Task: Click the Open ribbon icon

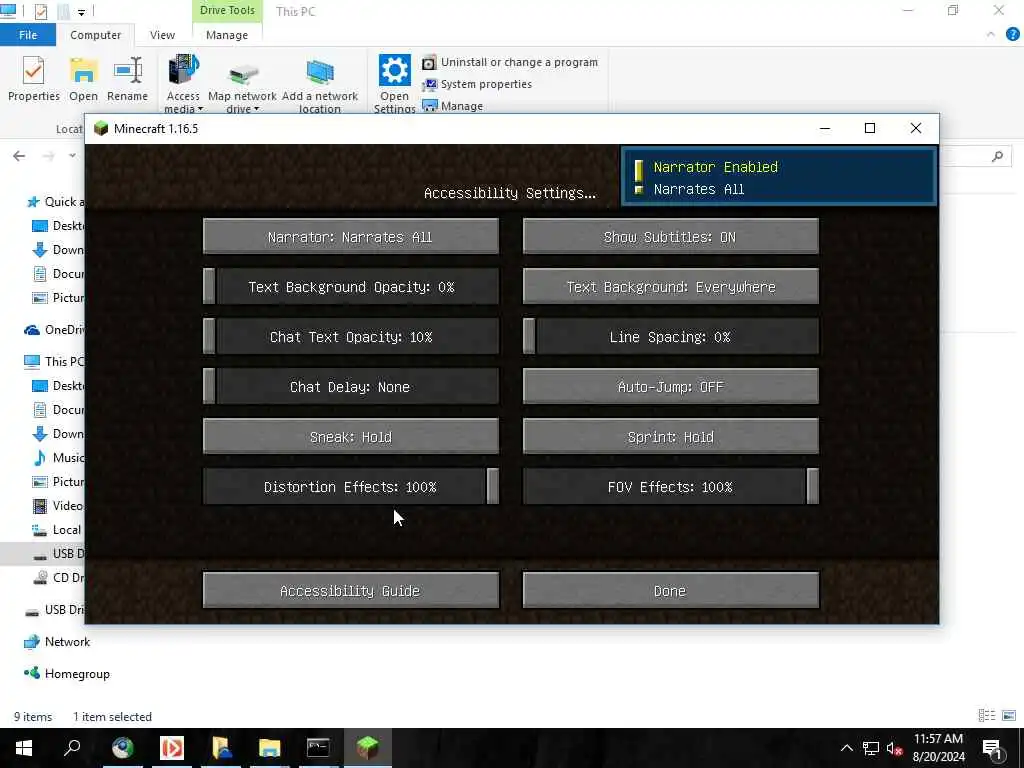Action: point(84,79)
